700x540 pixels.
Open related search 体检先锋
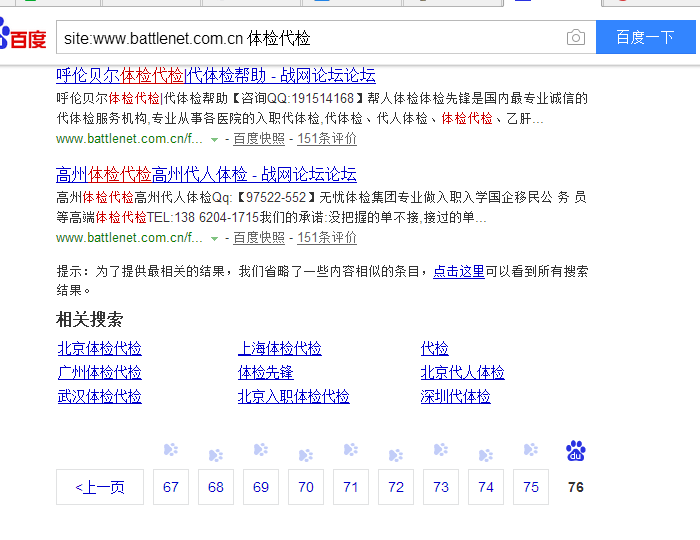pos(266,372)
